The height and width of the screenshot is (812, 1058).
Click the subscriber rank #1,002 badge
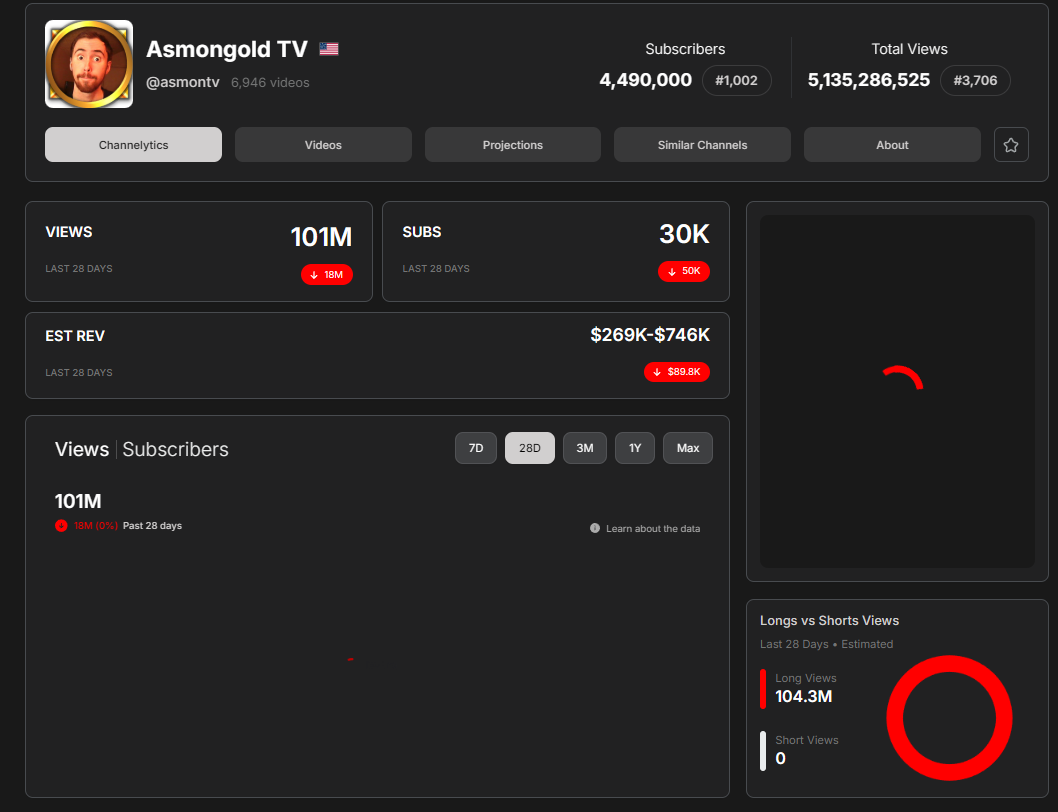tap(736, 80)
